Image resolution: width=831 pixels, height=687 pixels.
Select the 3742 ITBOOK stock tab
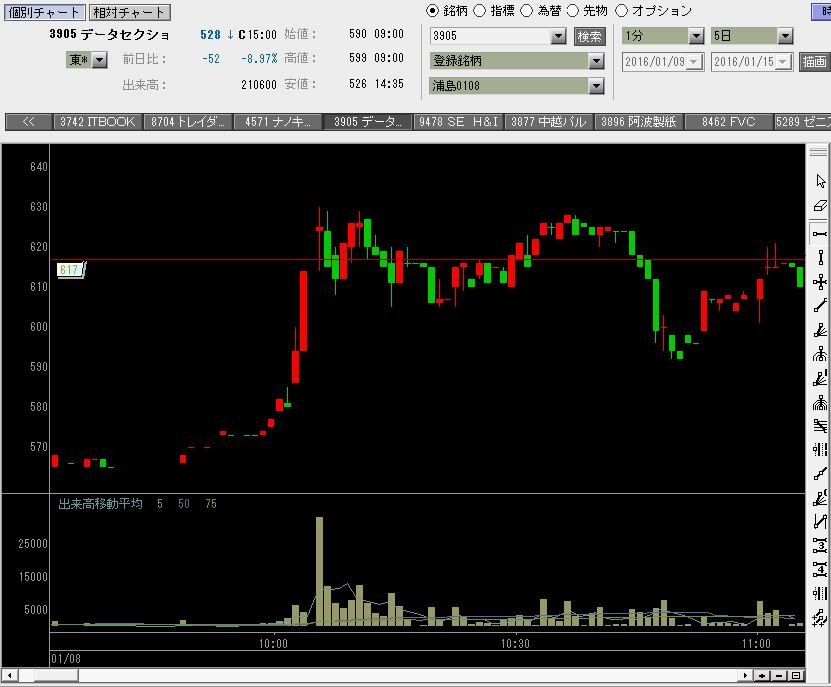pos(98,122)
